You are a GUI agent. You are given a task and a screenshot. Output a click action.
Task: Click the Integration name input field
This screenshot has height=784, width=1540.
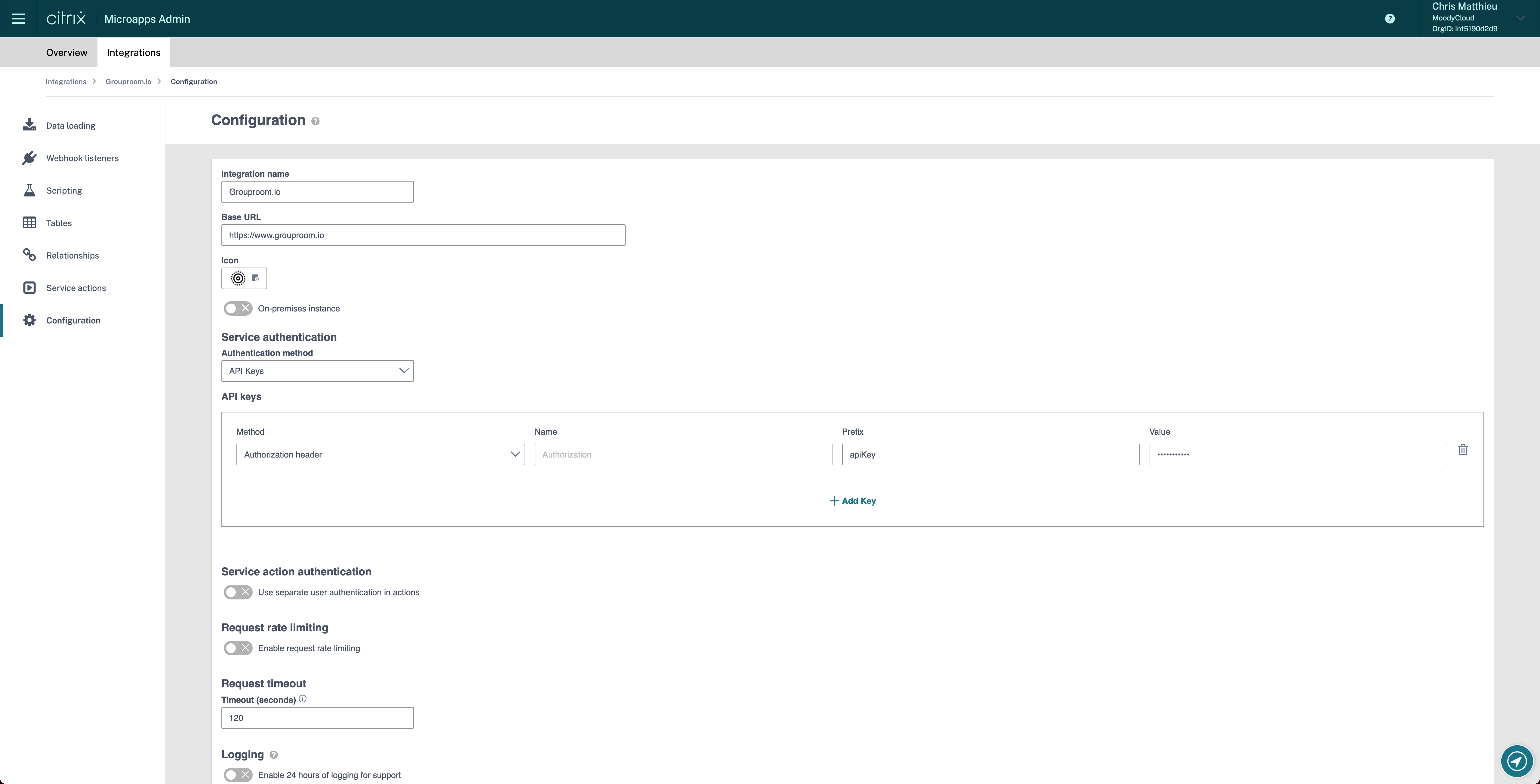click(317, 192)
